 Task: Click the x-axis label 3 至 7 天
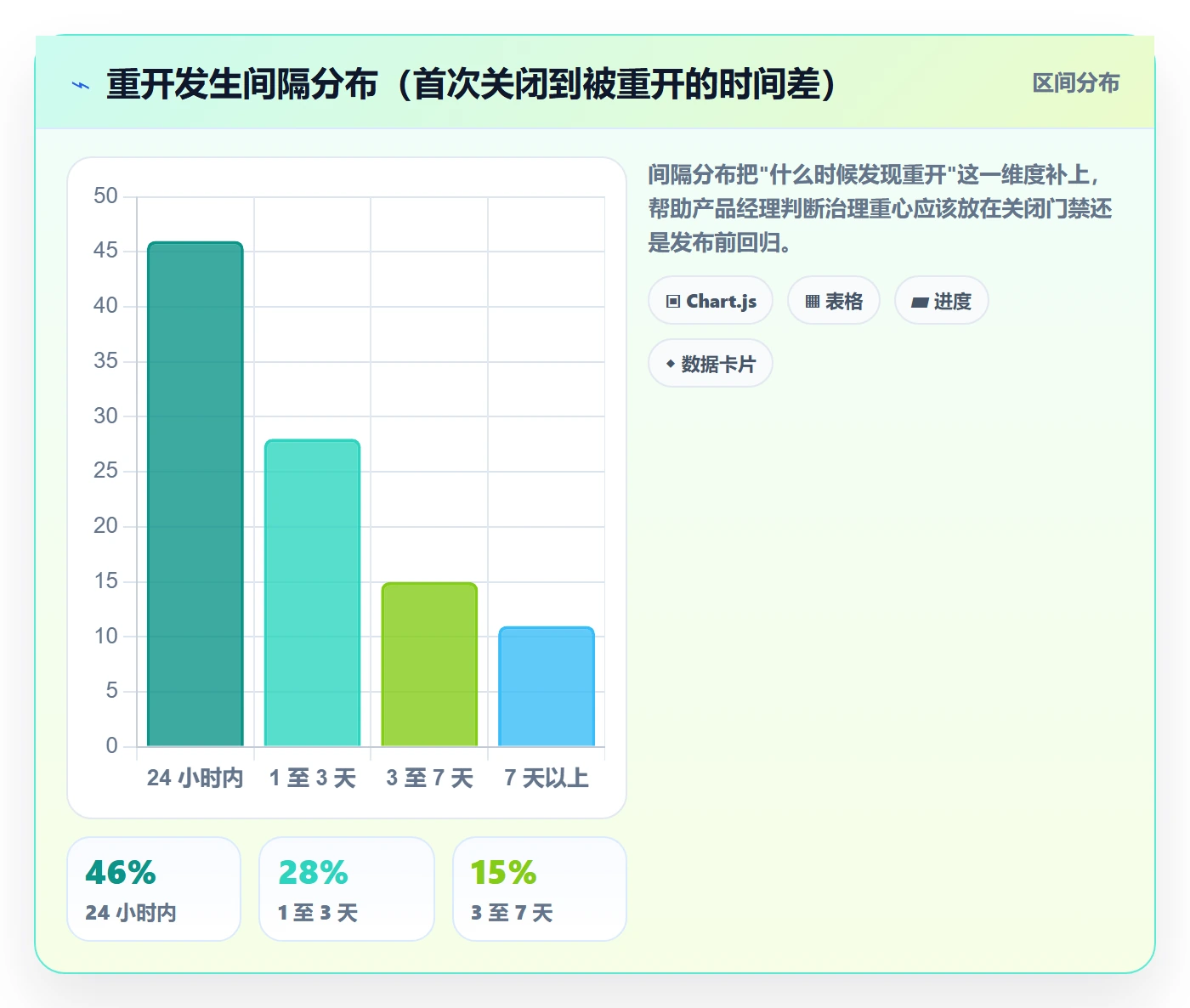click(429, 778)
